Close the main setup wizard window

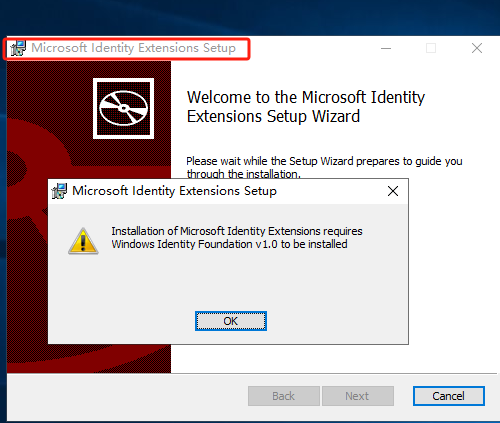pos(477,48)
